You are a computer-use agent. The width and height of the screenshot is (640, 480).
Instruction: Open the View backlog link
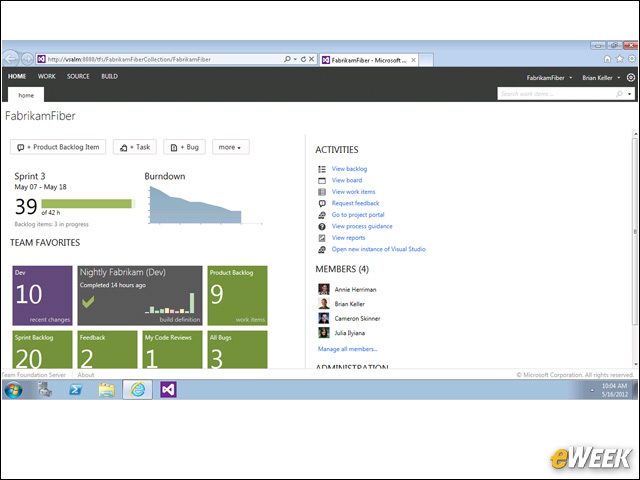pos(349,169)
